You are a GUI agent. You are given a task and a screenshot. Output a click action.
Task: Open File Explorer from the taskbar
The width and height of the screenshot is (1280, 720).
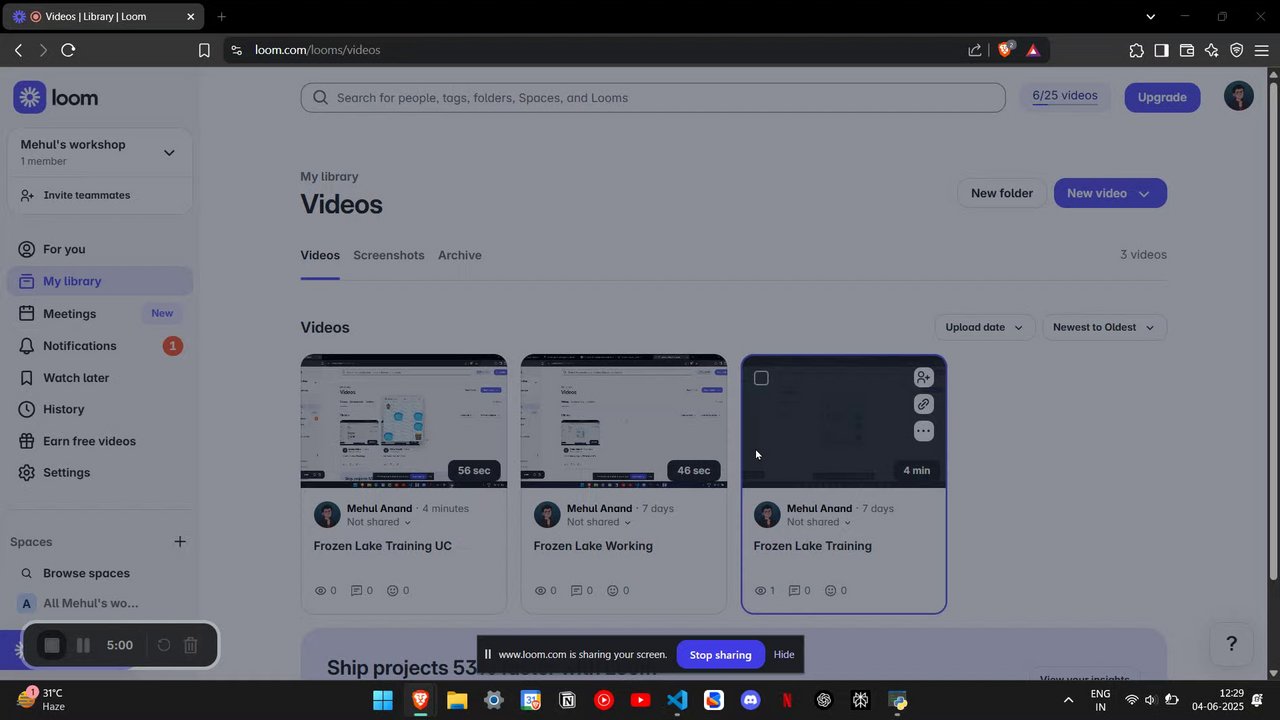(x=457, y=700)
